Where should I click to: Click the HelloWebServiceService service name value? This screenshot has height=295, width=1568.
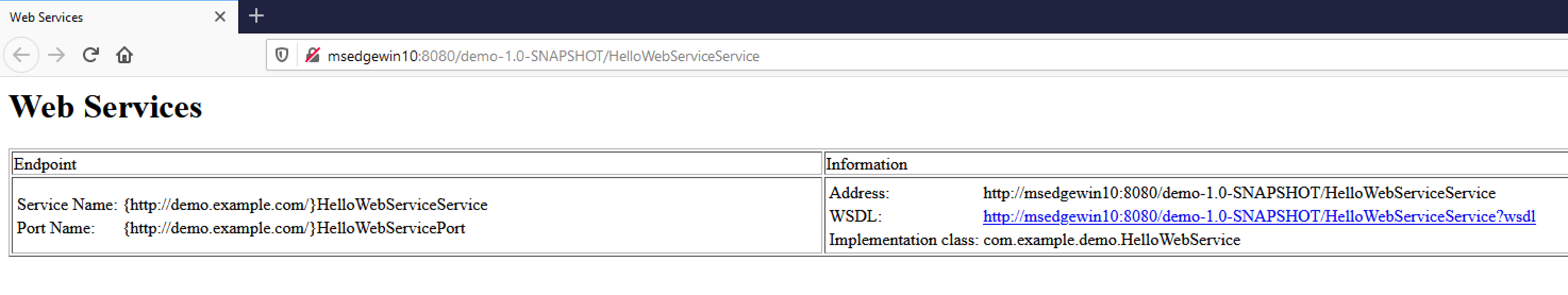tap(305, 205)
